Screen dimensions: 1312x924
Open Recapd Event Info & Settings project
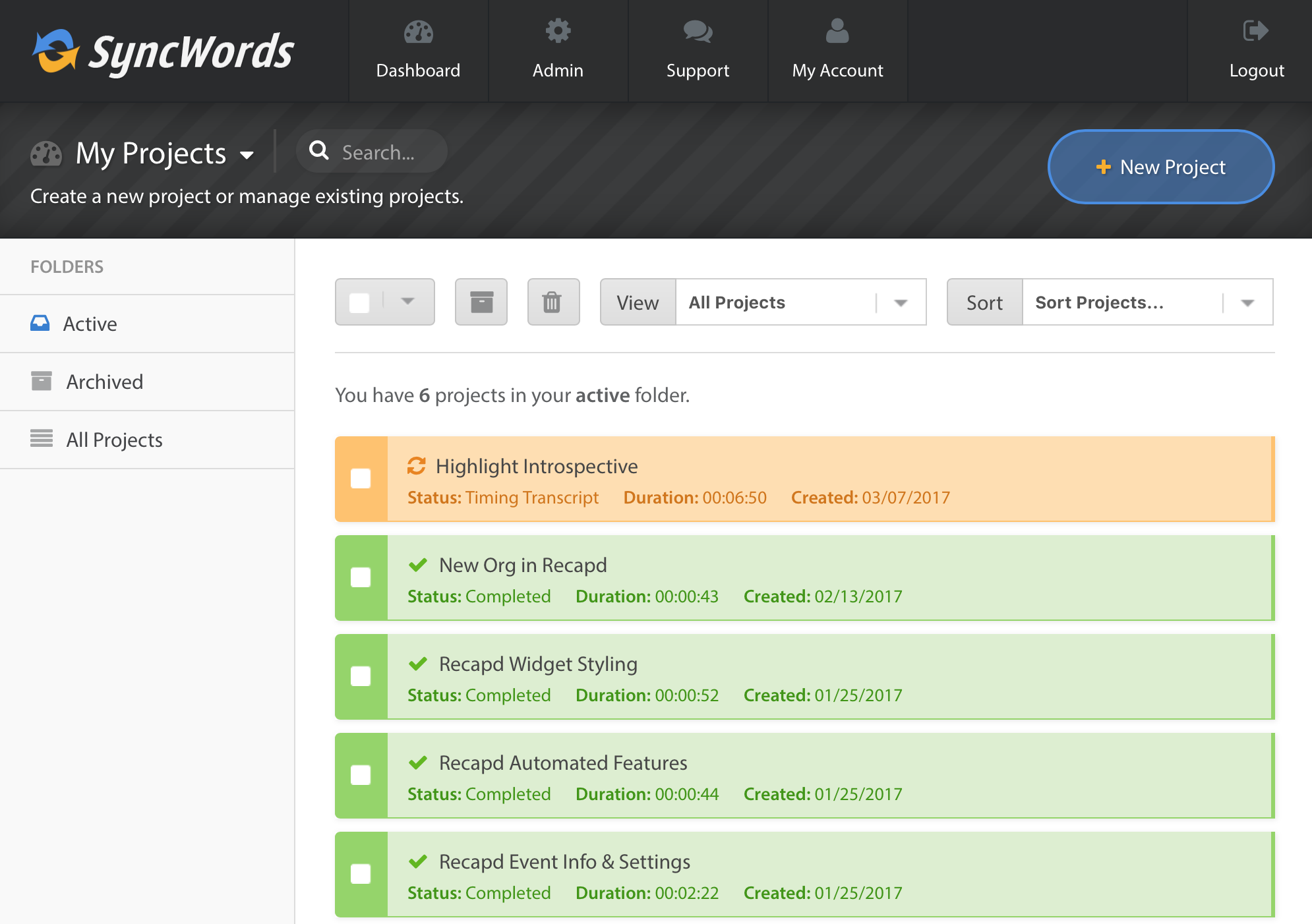point(564,861)
